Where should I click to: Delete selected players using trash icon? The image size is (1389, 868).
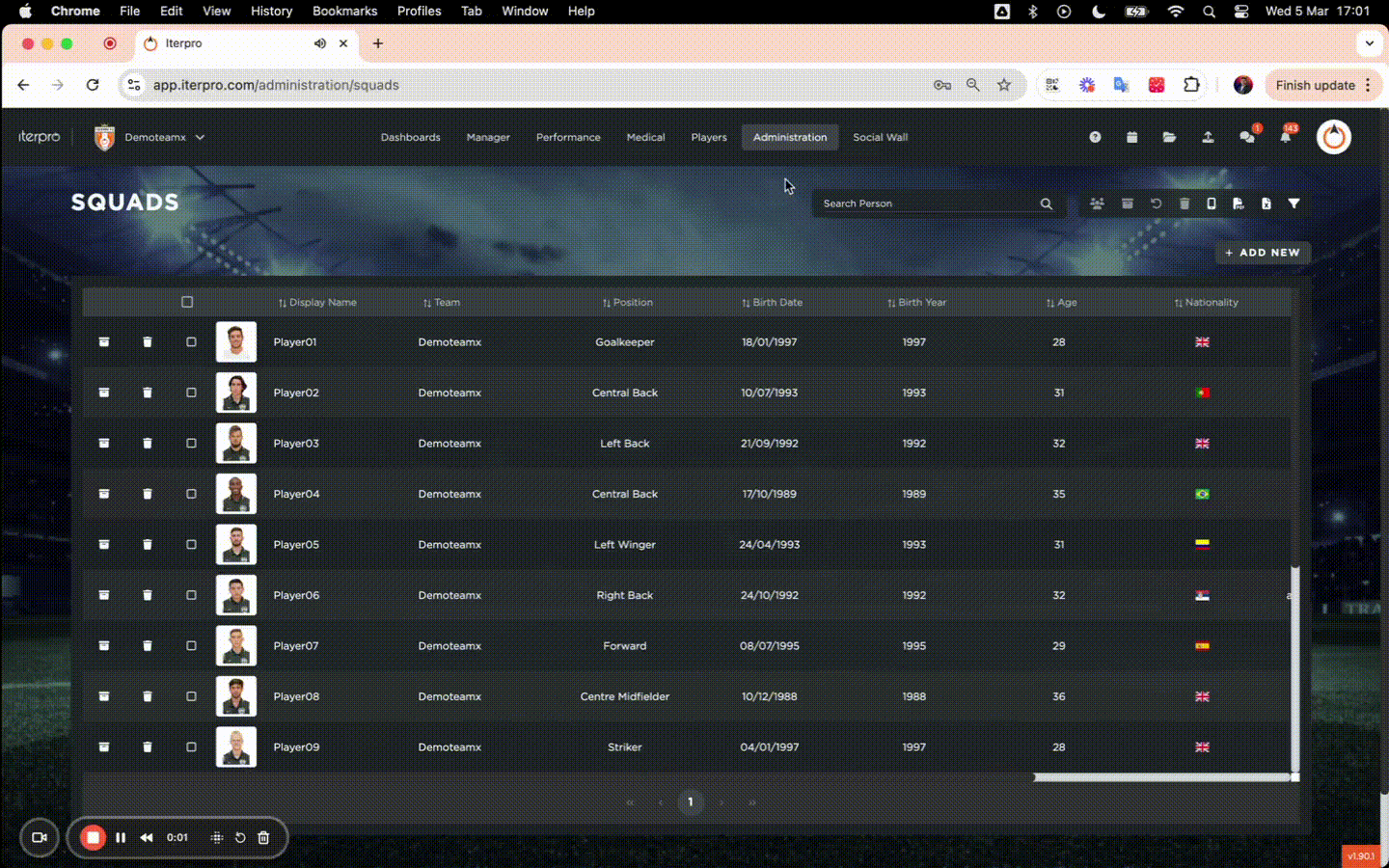1185,203
